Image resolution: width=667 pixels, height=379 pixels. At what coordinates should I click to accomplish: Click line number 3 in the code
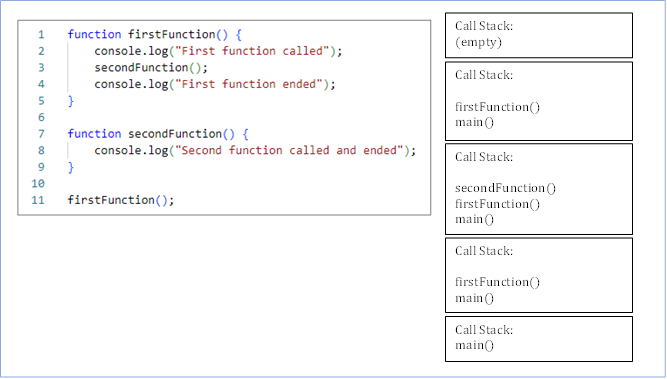41,68
